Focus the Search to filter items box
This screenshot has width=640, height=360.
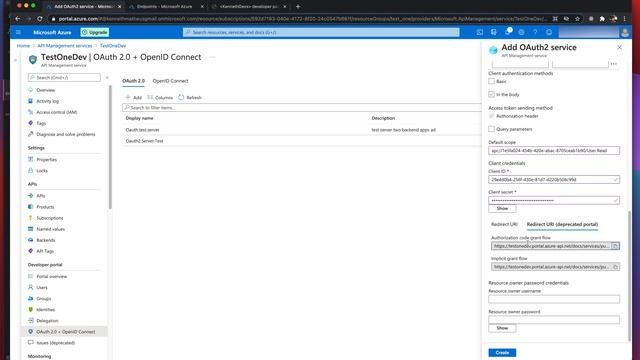tap(302, 108)
